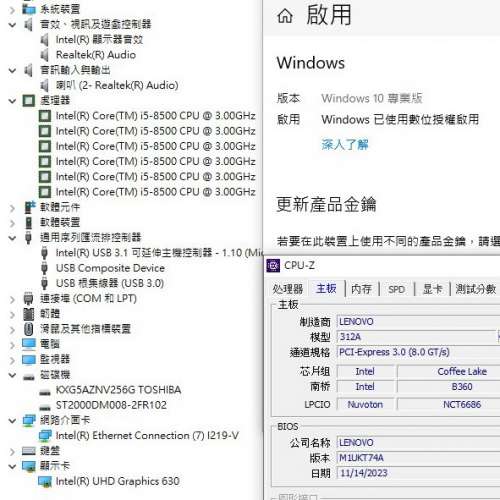Select the Intel(R) 顯示器音效 speaker icon

(45, 40)
